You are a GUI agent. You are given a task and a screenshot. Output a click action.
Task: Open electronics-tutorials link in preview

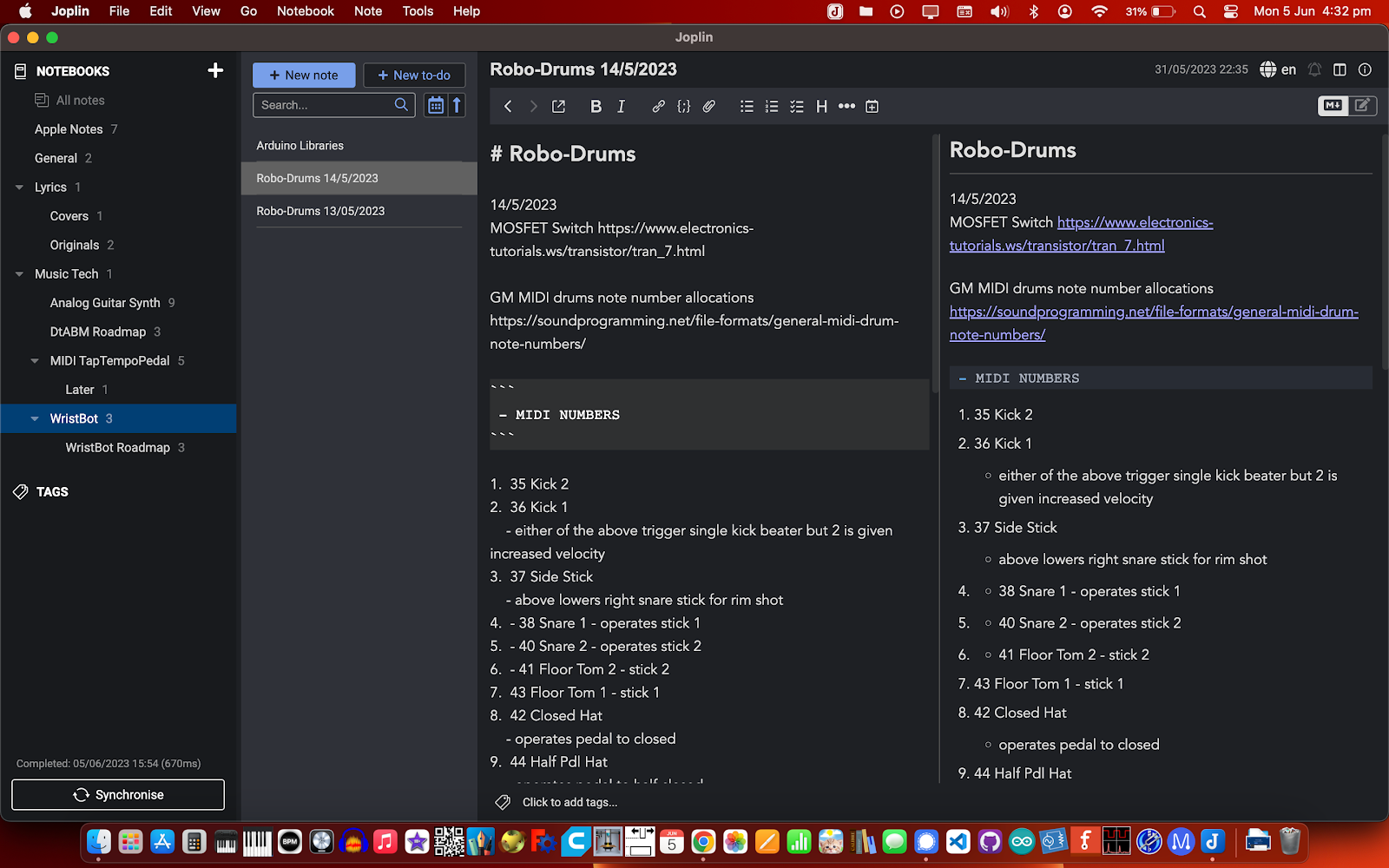tap(1081, 234)
